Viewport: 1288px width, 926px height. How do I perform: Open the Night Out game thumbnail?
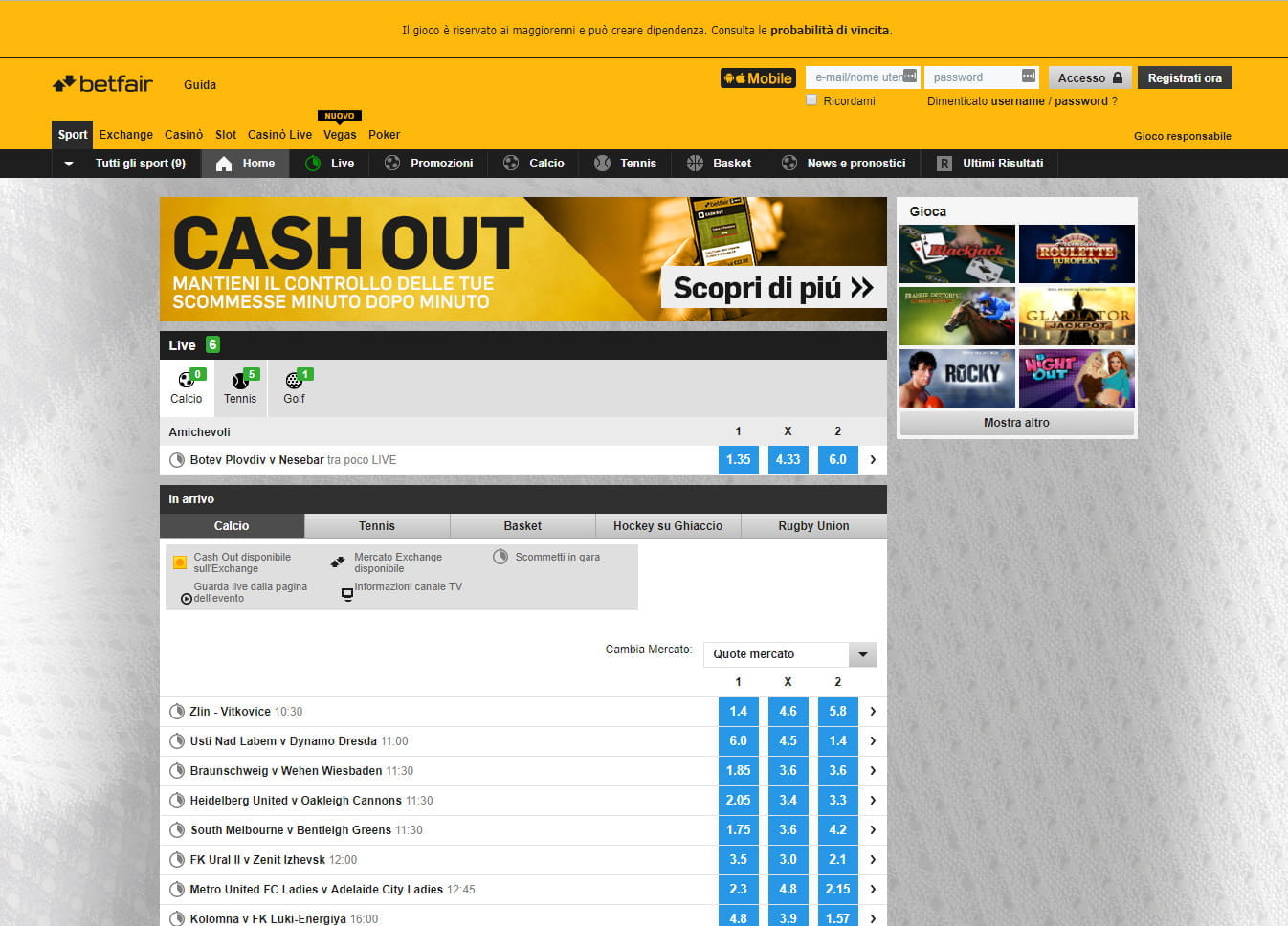tap(1077, 379)
